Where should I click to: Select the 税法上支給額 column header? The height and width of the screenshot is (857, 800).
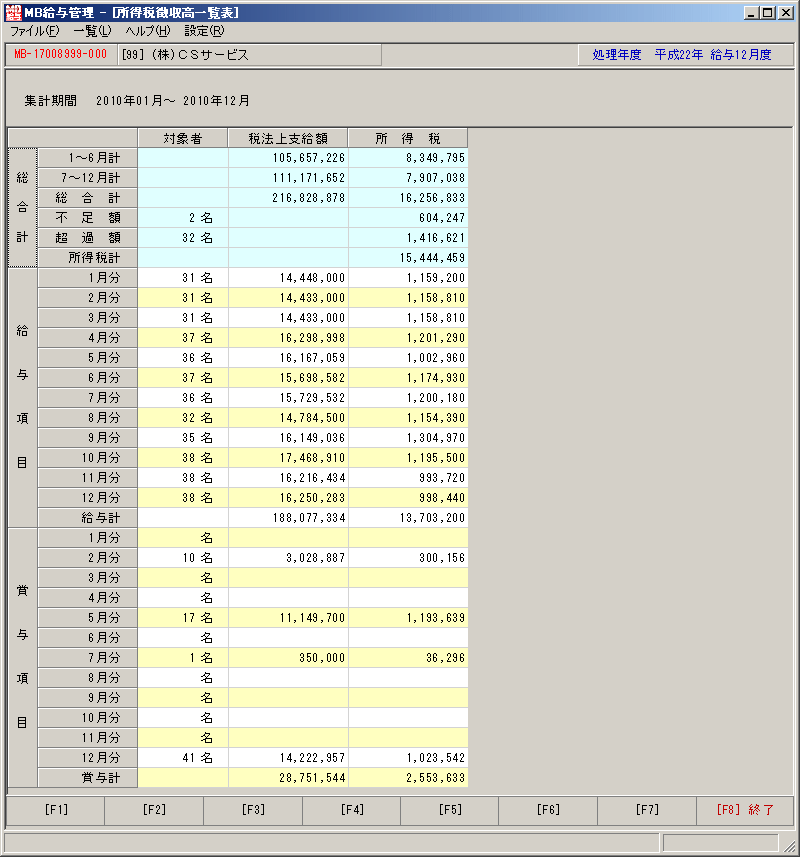tap(288, 139)
